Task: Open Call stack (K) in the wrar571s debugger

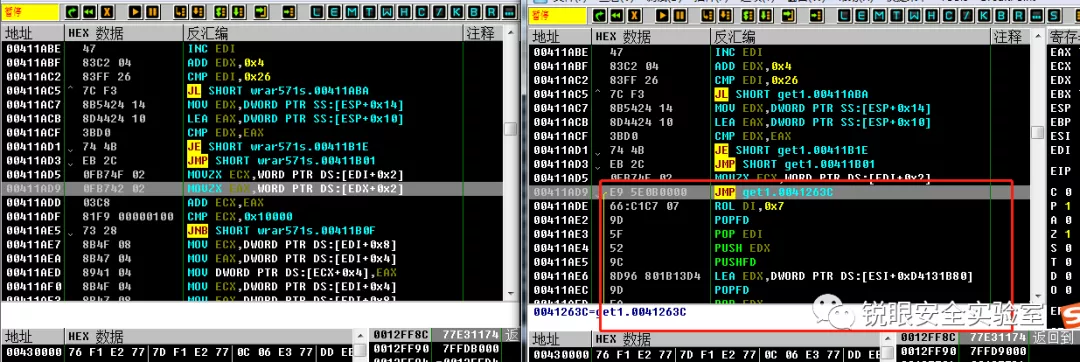Action: point(456,12)
